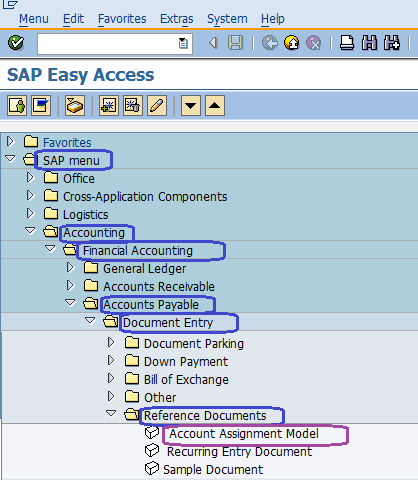
Task: Click the SAP Menu toolbar icon
Action: pyautogui.click(x=41, y=106)
